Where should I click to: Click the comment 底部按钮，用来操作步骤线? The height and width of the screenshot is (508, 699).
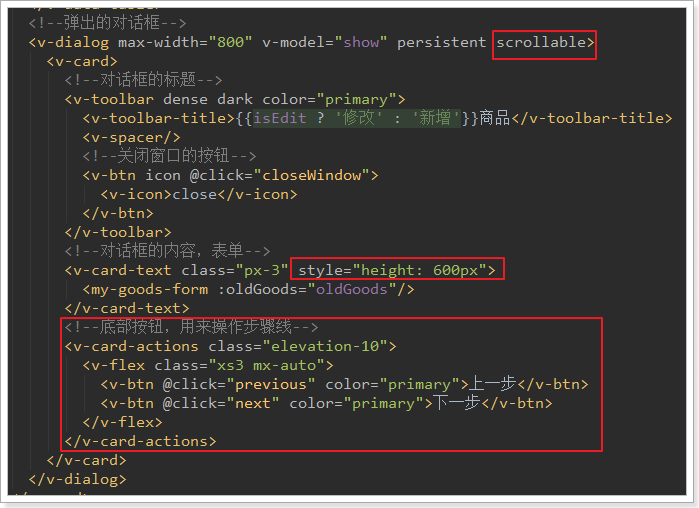191,327
